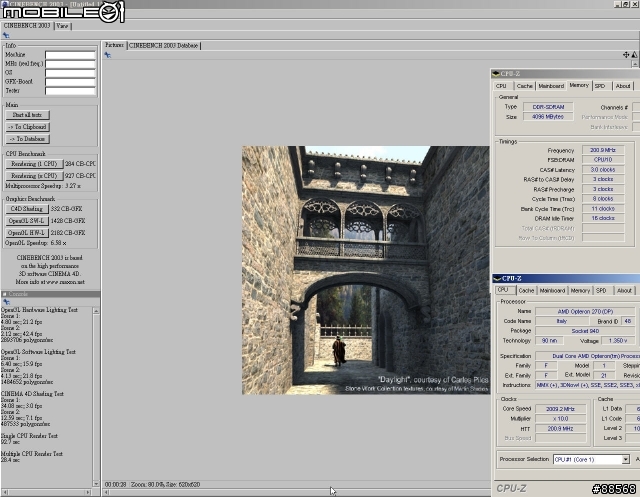Run the Rendering (1 CPU) benchmark

pyautogui.click(x=34, y=164)
